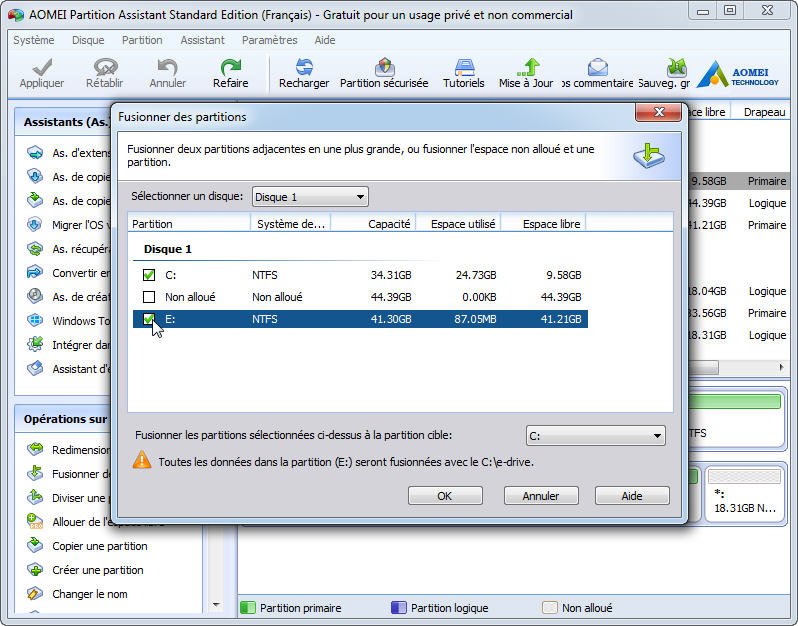Click the Rétablir toolbar icon
The width and height of the screenshot is (798, 626).
tap(105, 67)
